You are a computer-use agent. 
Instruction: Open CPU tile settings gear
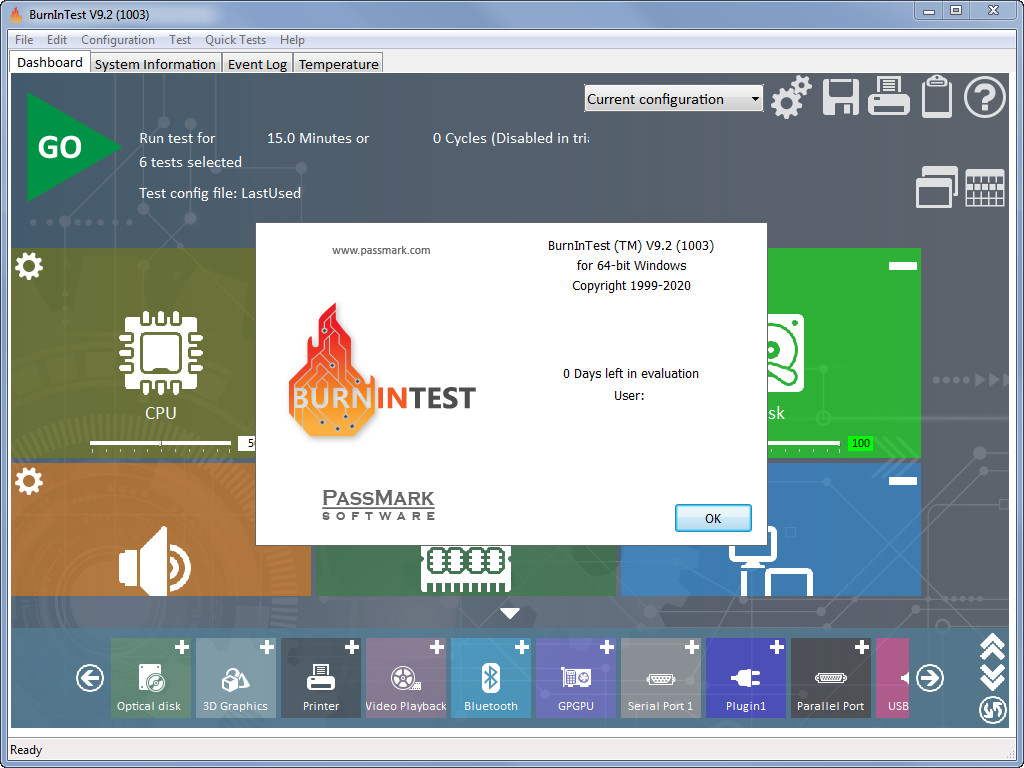click(29, 266)
